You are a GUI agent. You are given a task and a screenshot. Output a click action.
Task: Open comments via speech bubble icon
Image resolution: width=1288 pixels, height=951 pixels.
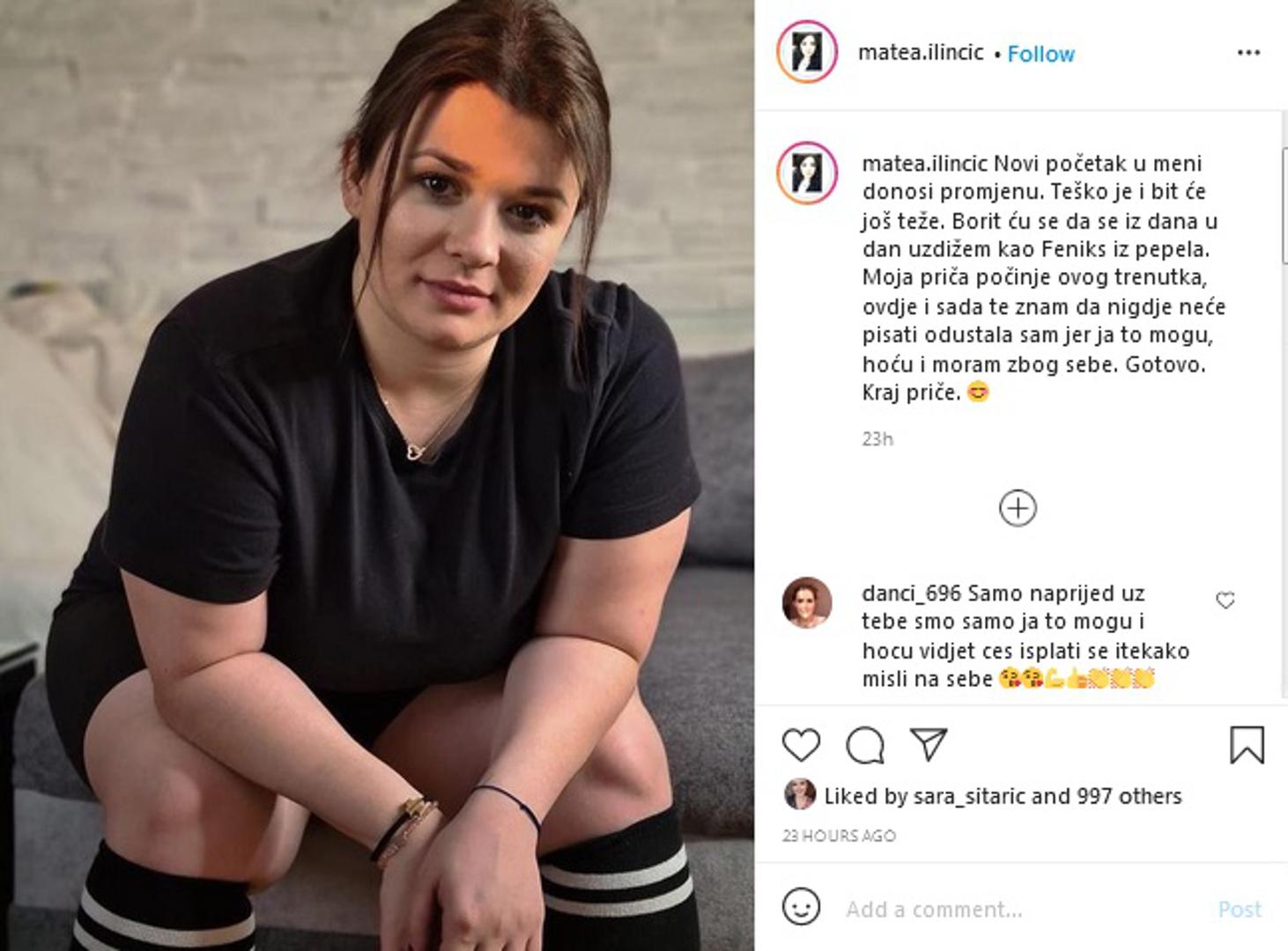coord(865,745)
